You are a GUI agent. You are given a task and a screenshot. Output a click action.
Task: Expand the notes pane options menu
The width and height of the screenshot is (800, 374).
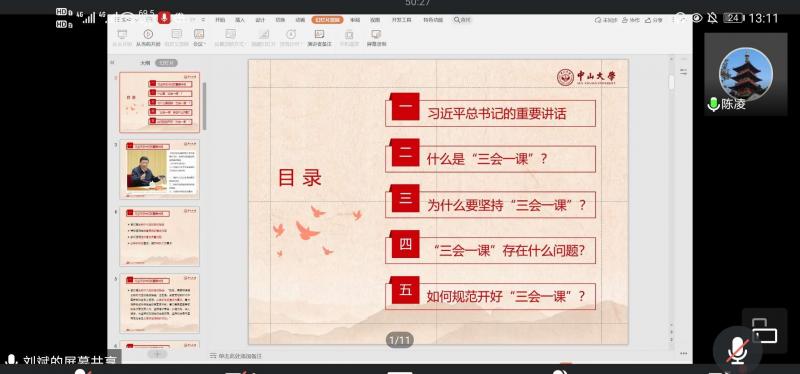684,353
